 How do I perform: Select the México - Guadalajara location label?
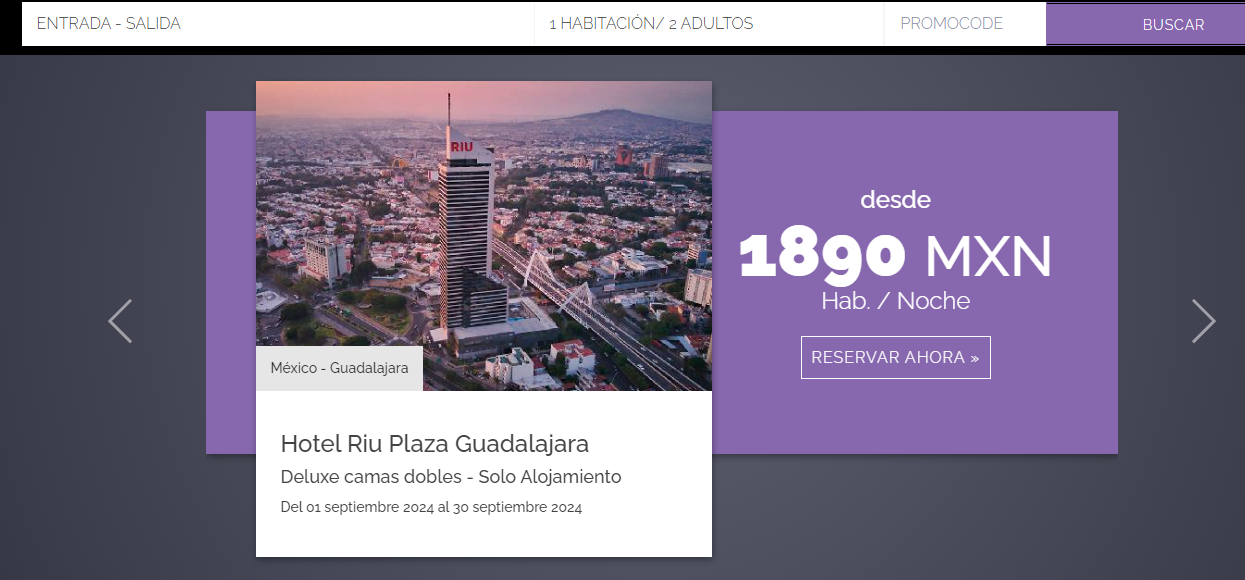tap(339, 367)
